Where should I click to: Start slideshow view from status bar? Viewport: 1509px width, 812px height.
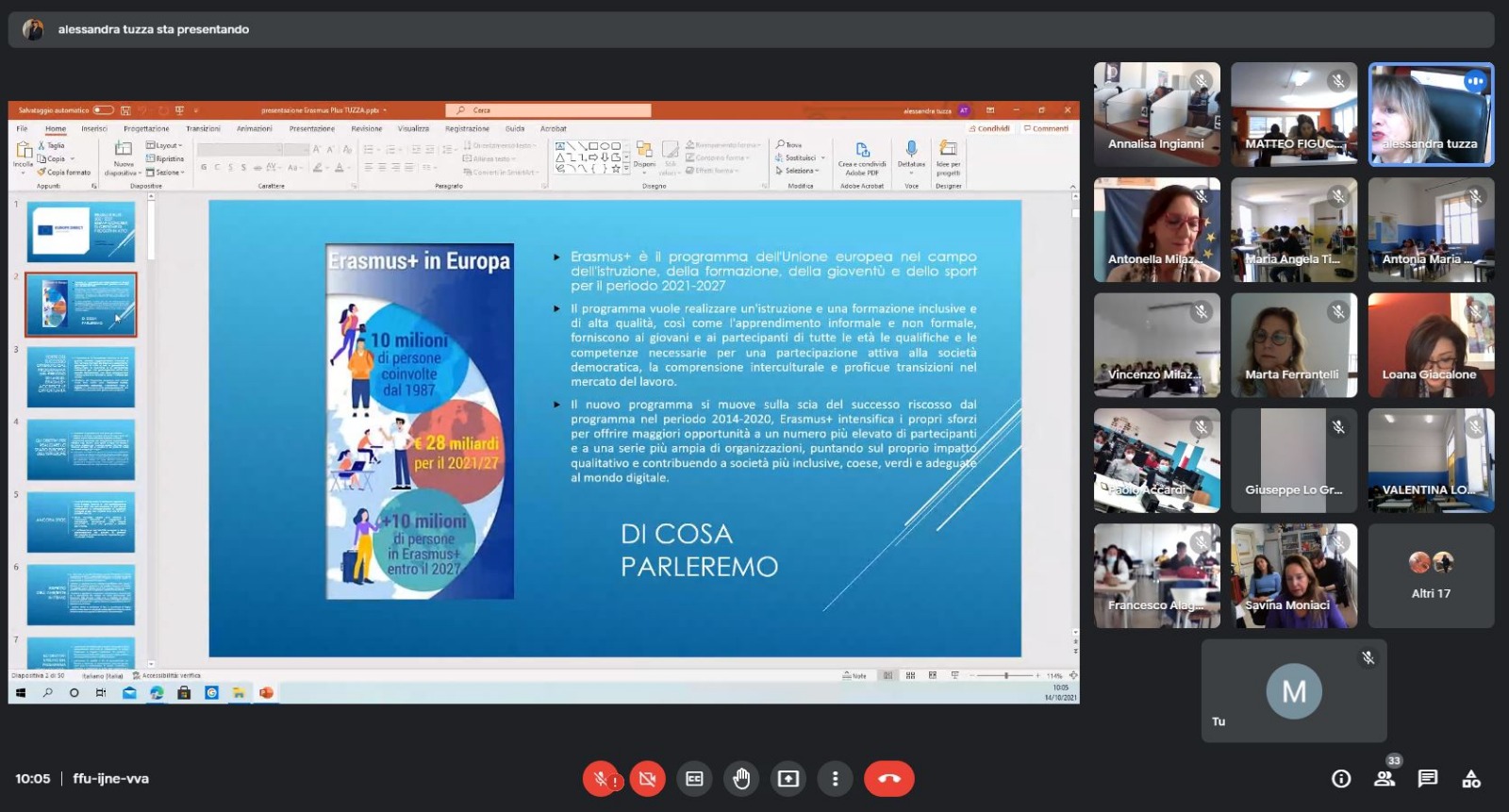point(955,675)
